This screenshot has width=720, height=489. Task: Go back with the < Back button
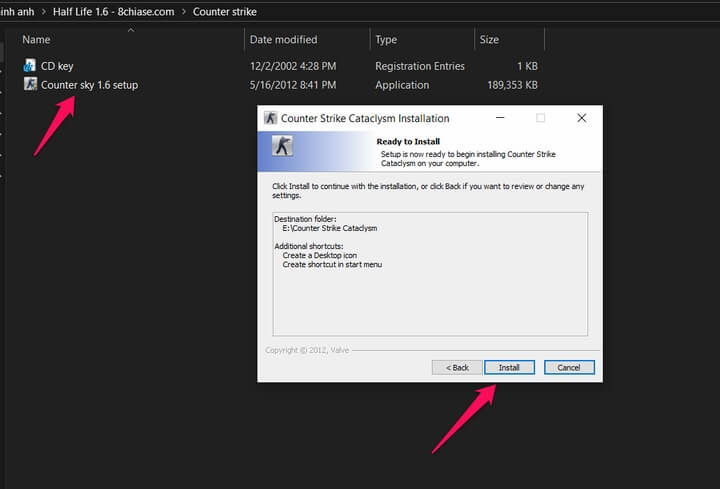457,367
